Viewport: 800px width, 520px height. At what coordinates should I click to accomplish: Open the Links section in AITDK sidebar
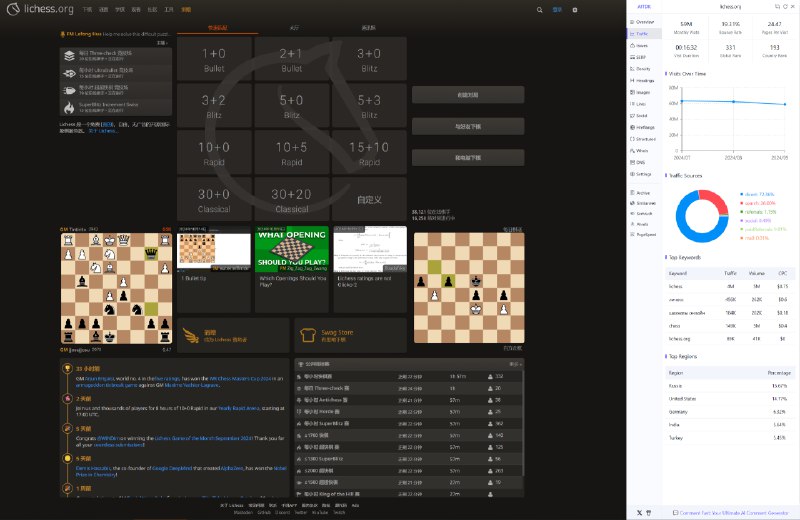(x=644, y=104)
